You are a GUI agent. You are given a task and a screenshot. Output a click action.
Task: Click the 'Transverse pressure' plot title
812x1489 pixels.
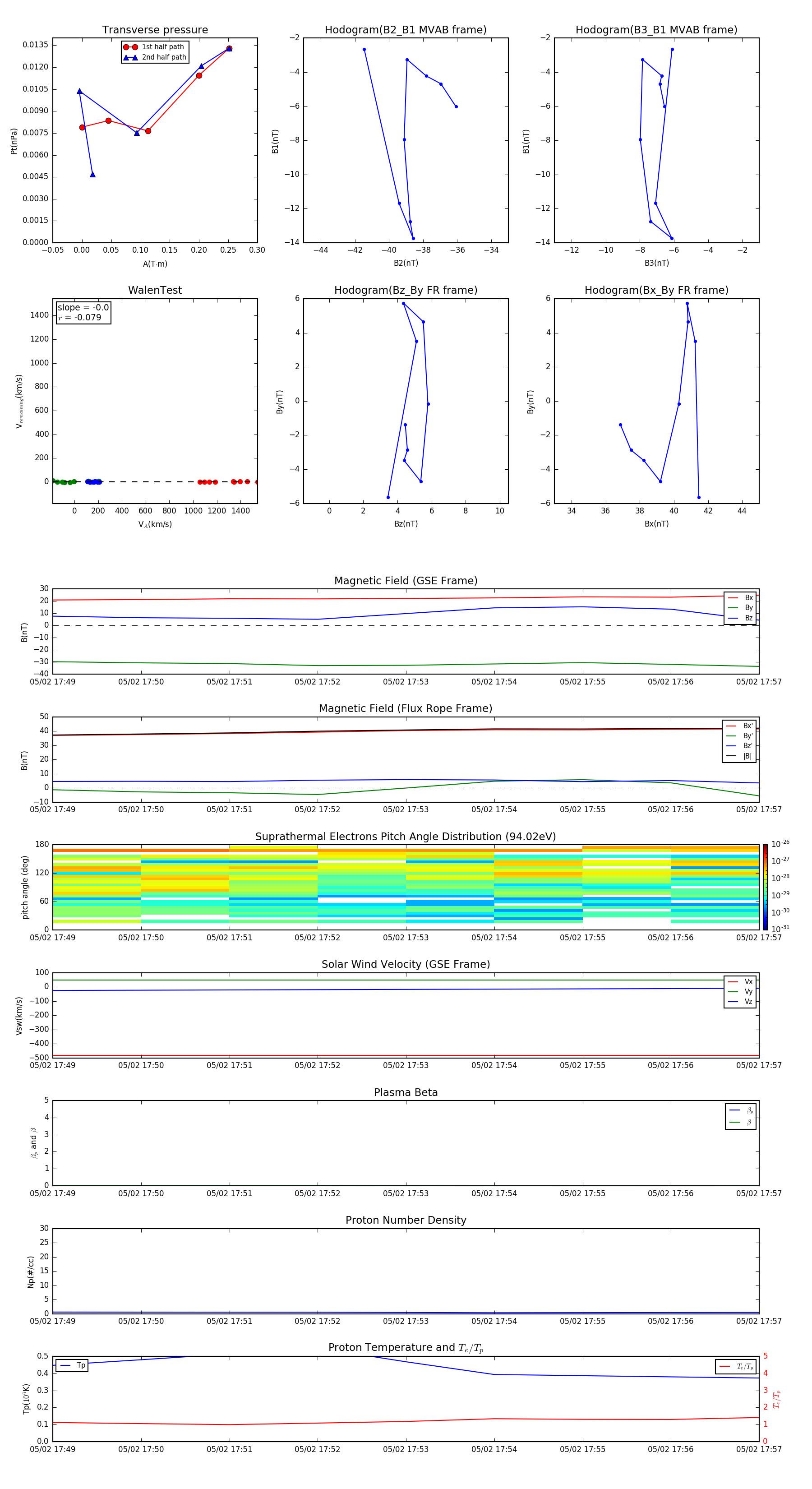155,30
